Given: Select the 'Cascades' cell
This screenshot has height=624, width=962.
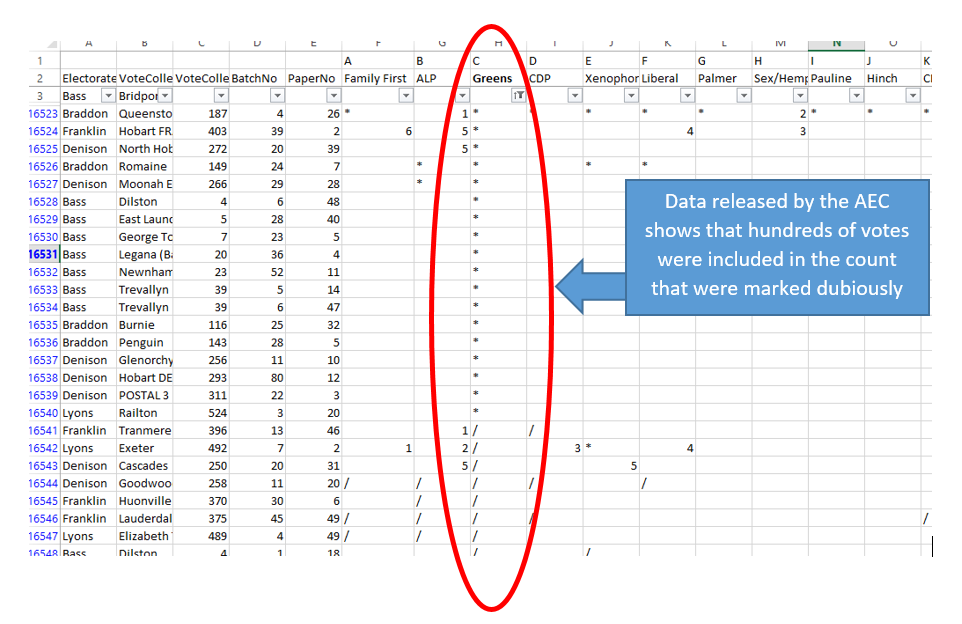Looking at the screenshot, I should tap(145, 466).
